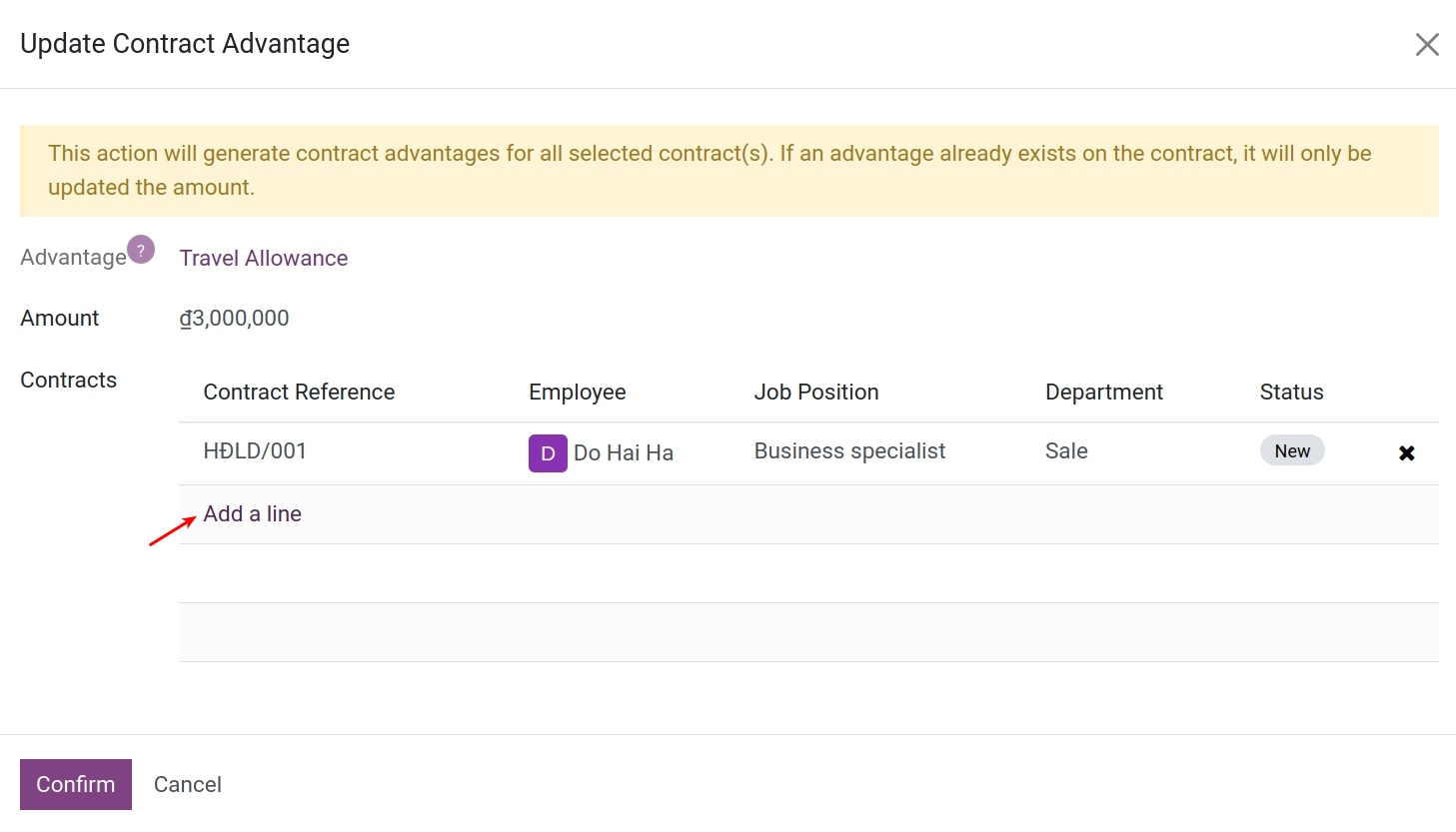This screenshot has width=1456, height=832.
Task: Click Add a line under contracts
Action: point(252,513)
